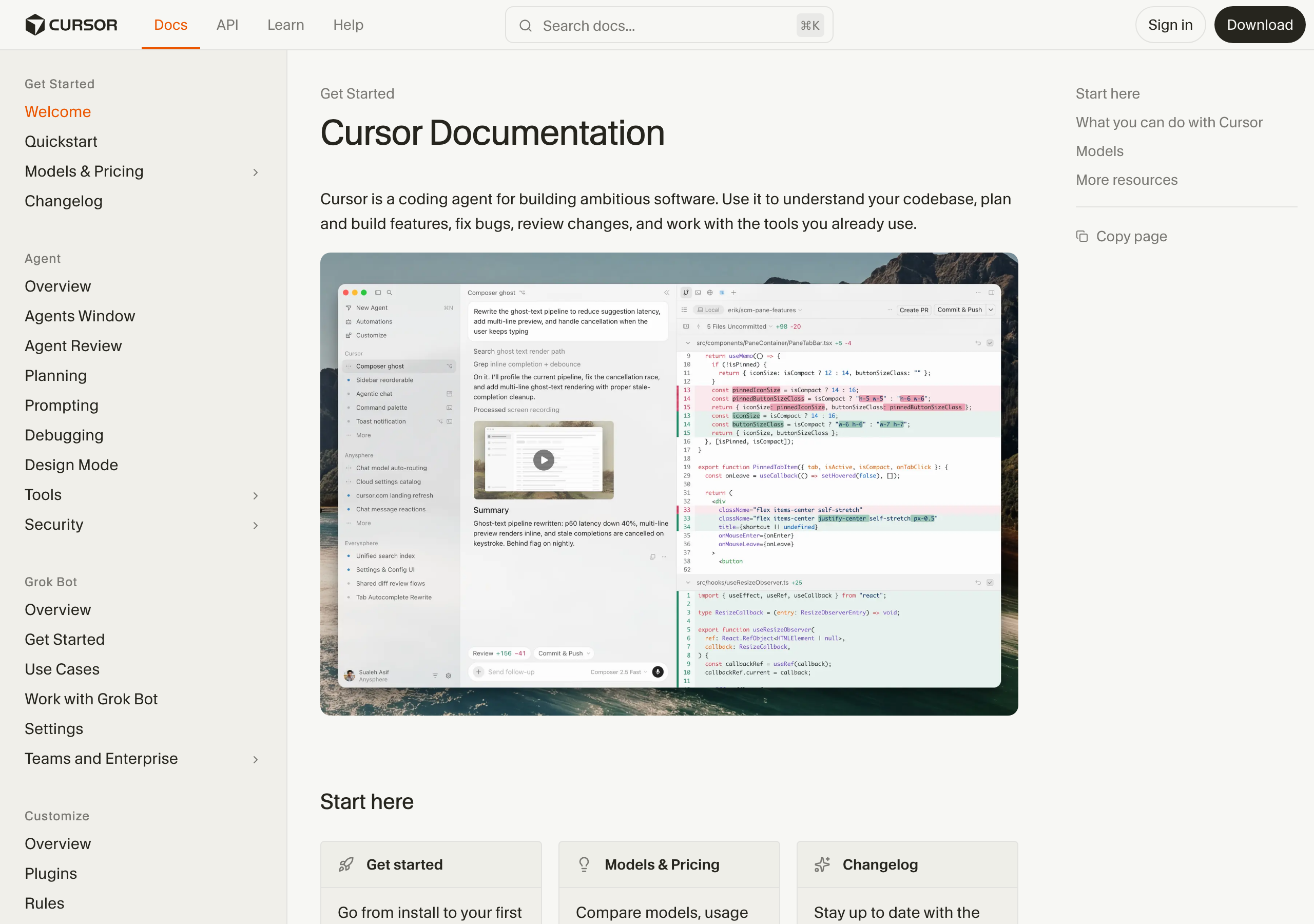Screen dimensions: 1314x924
Task: Click the Download button
Action: (x=1259, y=25)
